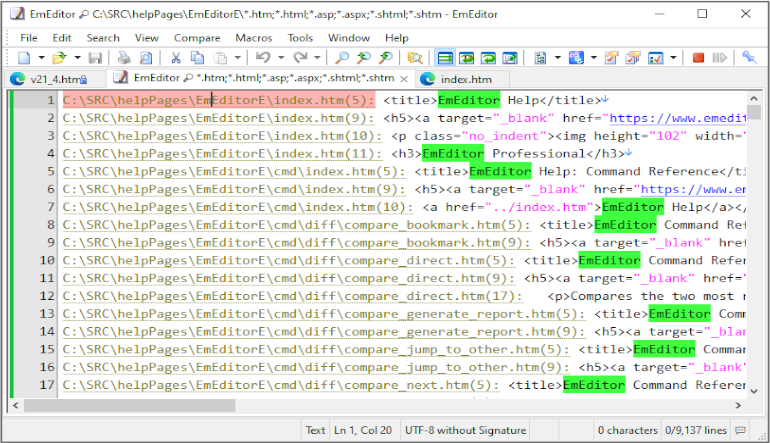
Task: Open the Edit menu
Action: pos(62,38)
